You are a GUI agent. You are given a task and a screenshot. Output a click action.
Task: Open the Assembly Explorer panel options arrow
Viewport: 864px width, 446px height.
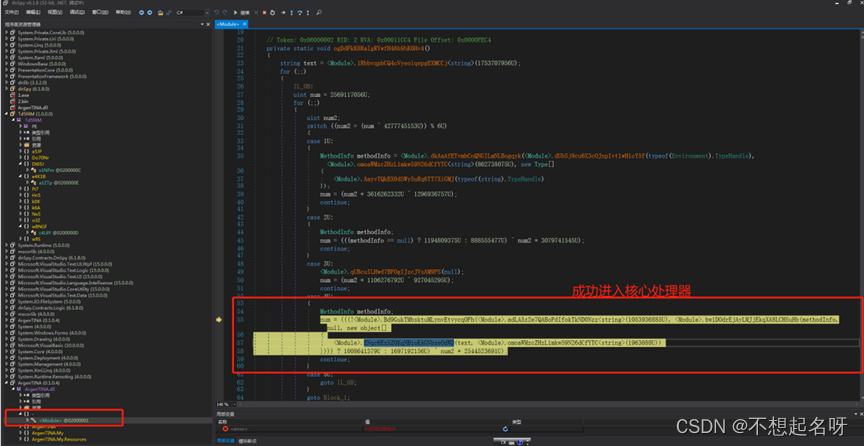pyautogui.click(x=203, y=24)
